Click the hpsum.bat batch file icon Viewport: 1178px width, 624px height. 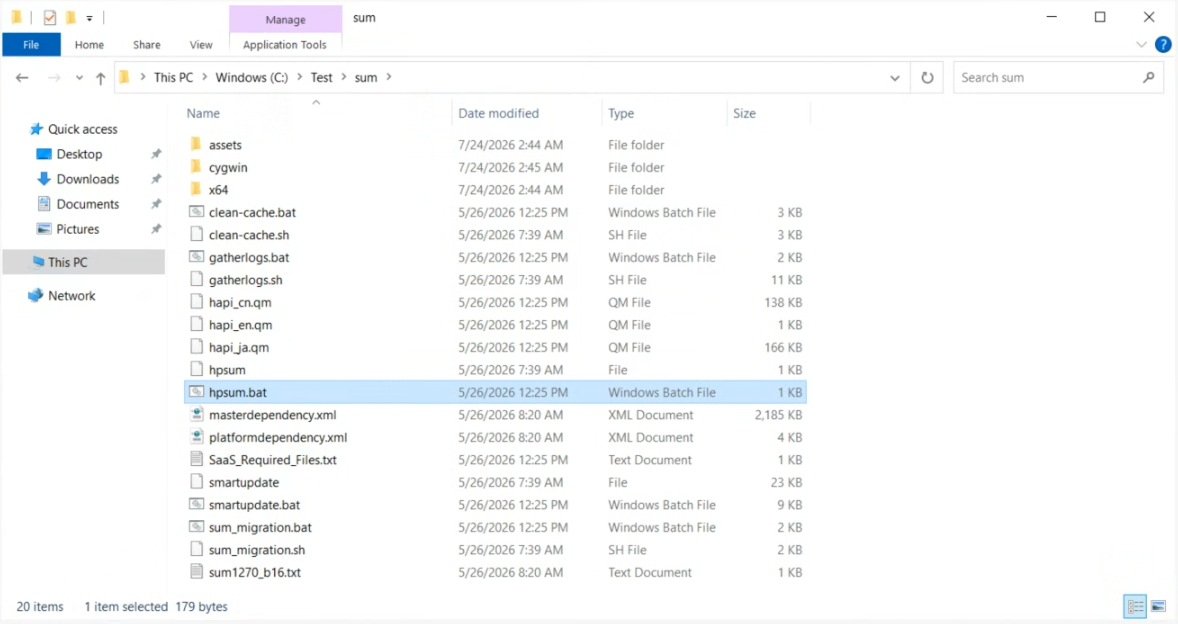(196, 392)
